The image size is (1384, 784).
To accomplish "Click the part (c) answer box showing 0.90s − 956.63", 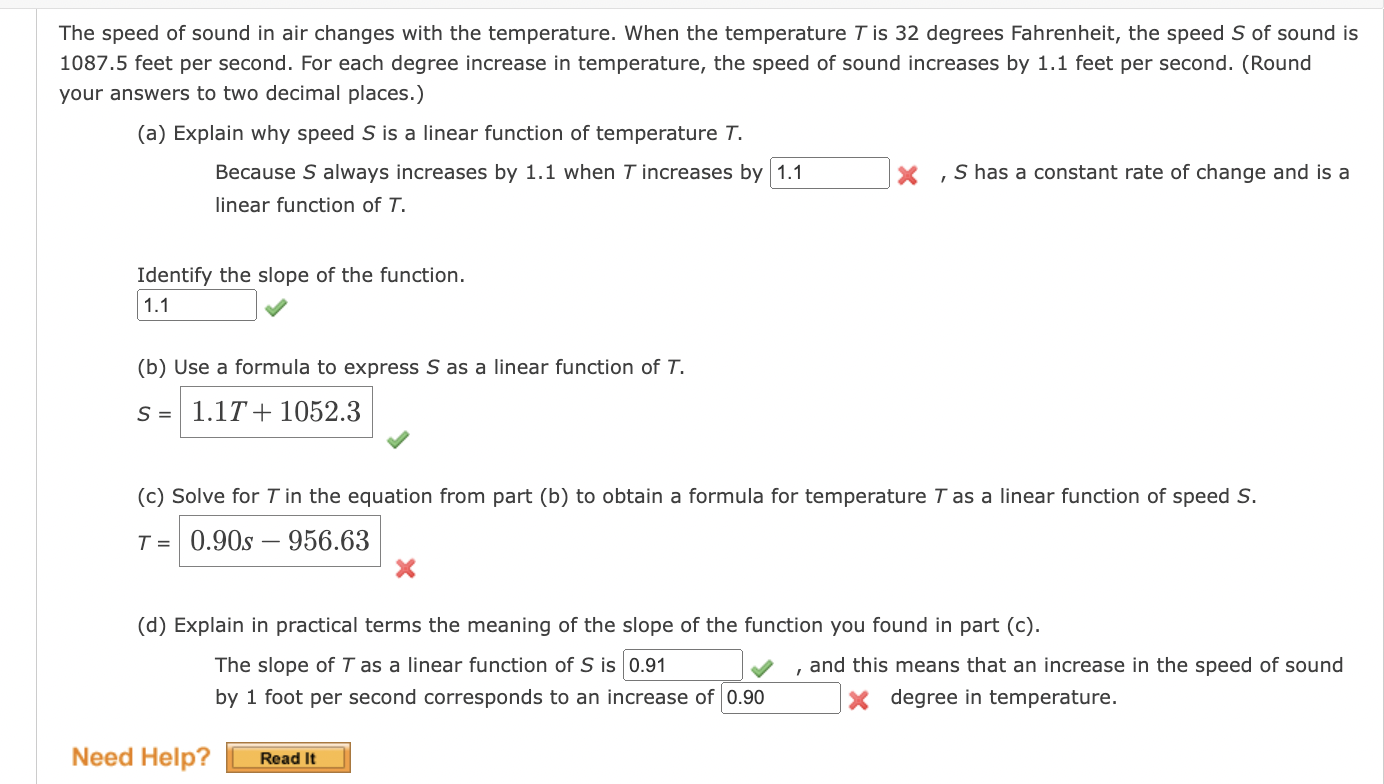I will click(x=279, y=540).
